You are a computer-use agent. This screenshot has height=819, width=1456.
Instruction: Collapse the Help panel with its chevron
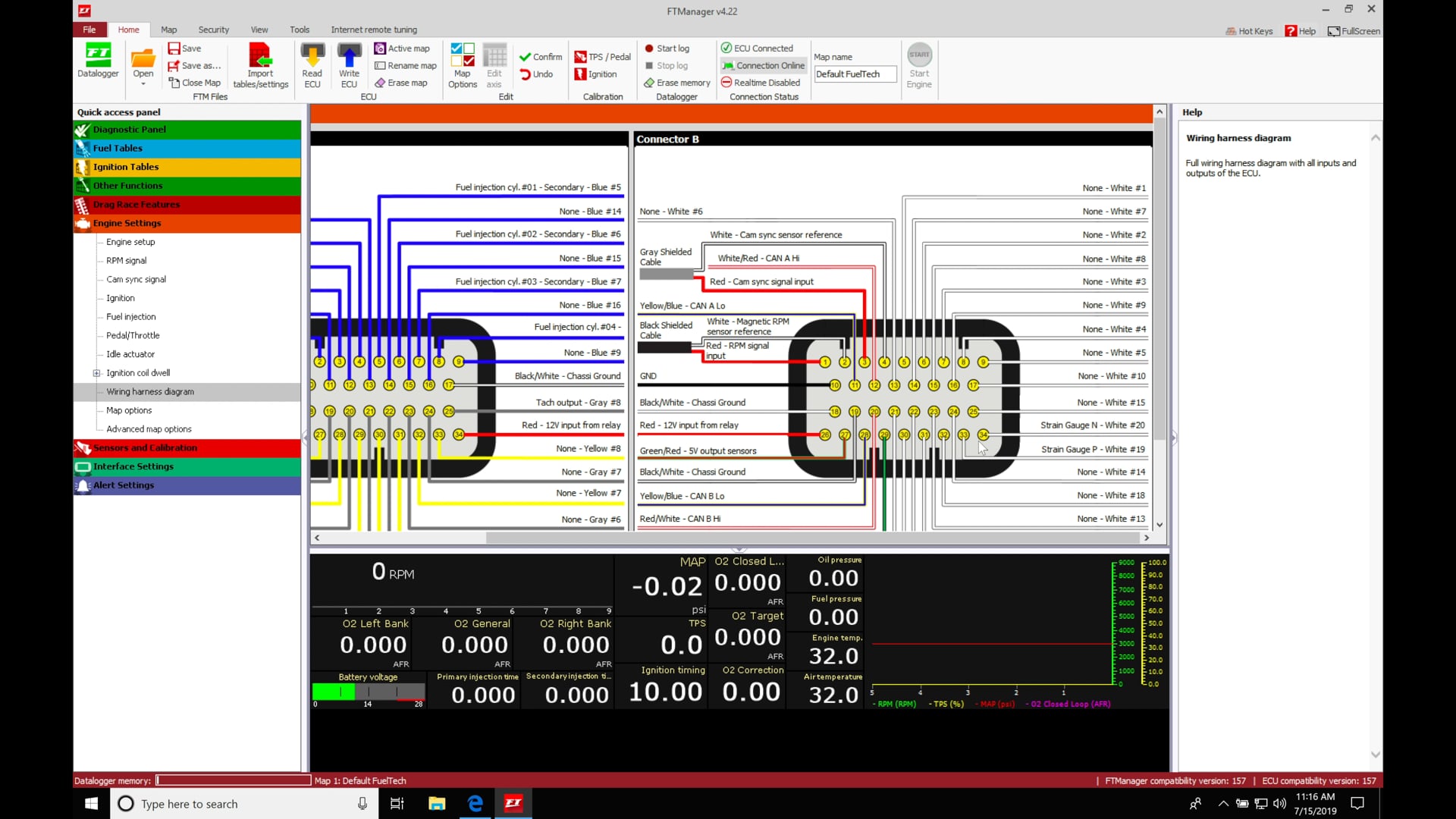click(x=1375, y=137)
